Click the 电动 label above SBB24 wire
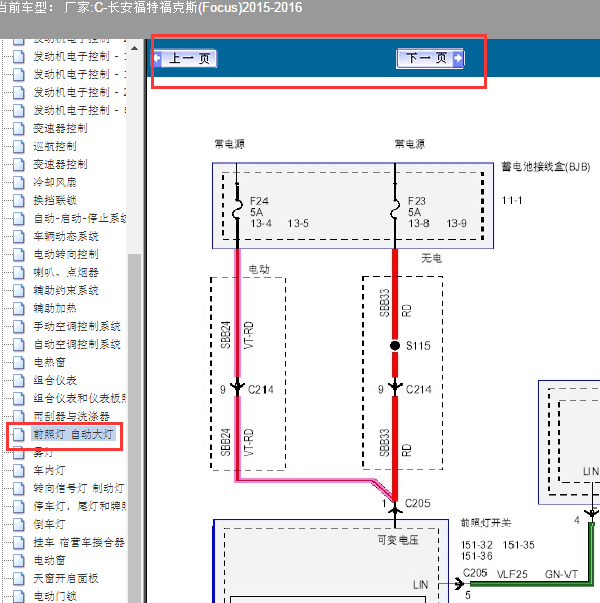600x603 pixels. pyautogui.click(x=259, y=269)
